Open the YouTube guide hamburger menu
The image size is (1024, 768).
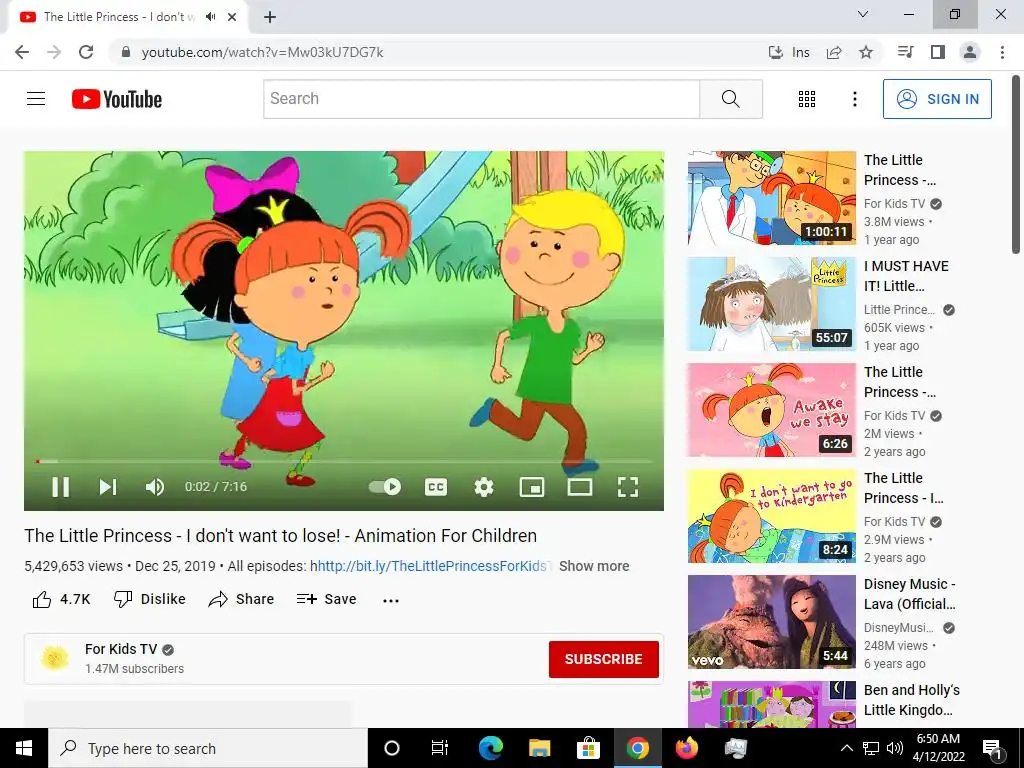pyautogui.click(x=36, y=99)
